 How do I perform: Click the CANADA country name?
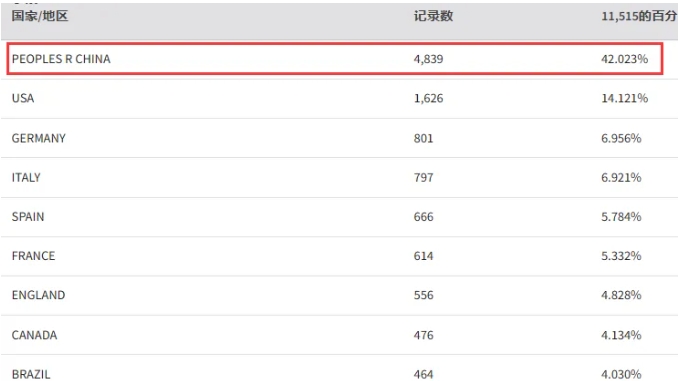click(34, 335)
